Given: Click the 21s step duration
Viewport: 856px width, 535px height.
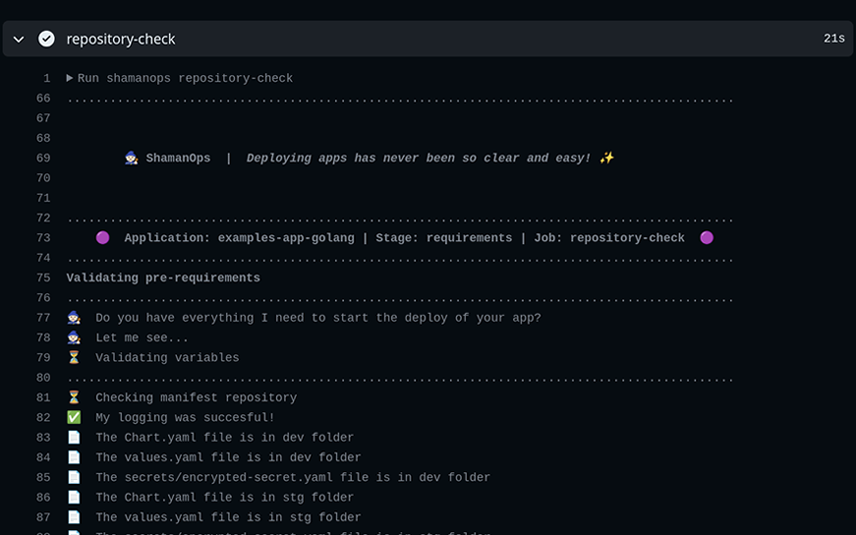Looking at the screenshot, I should (x=834, y=39).
